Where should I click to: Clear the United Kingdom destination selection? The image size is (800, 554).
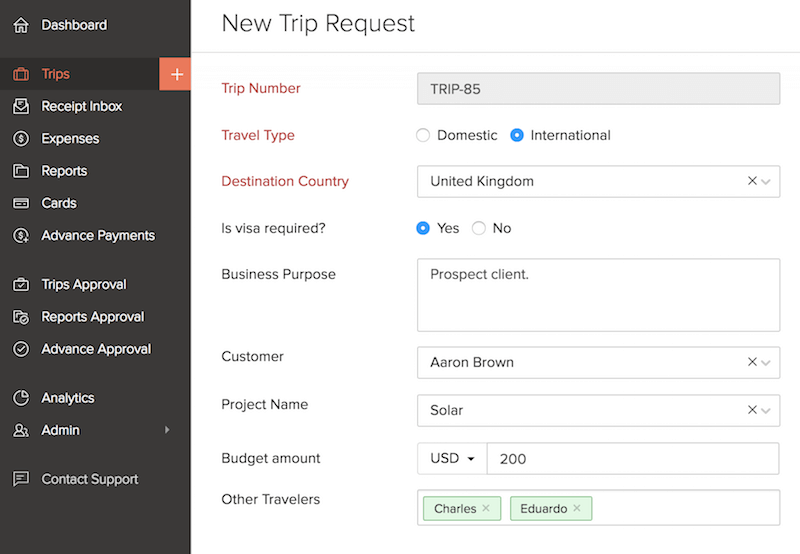752,181
